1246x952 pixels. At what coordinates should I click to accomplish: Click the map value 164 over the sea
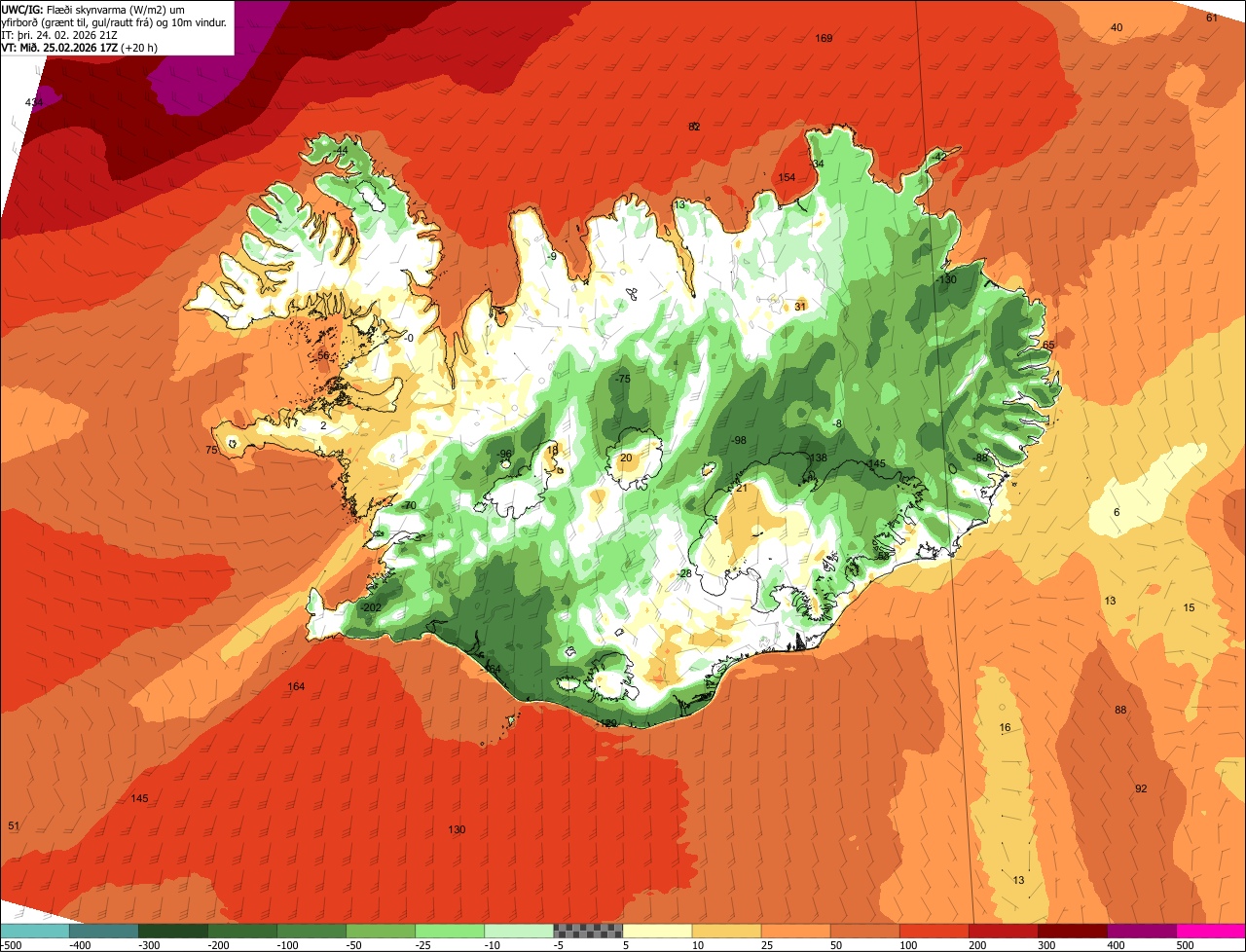(296, 686)
